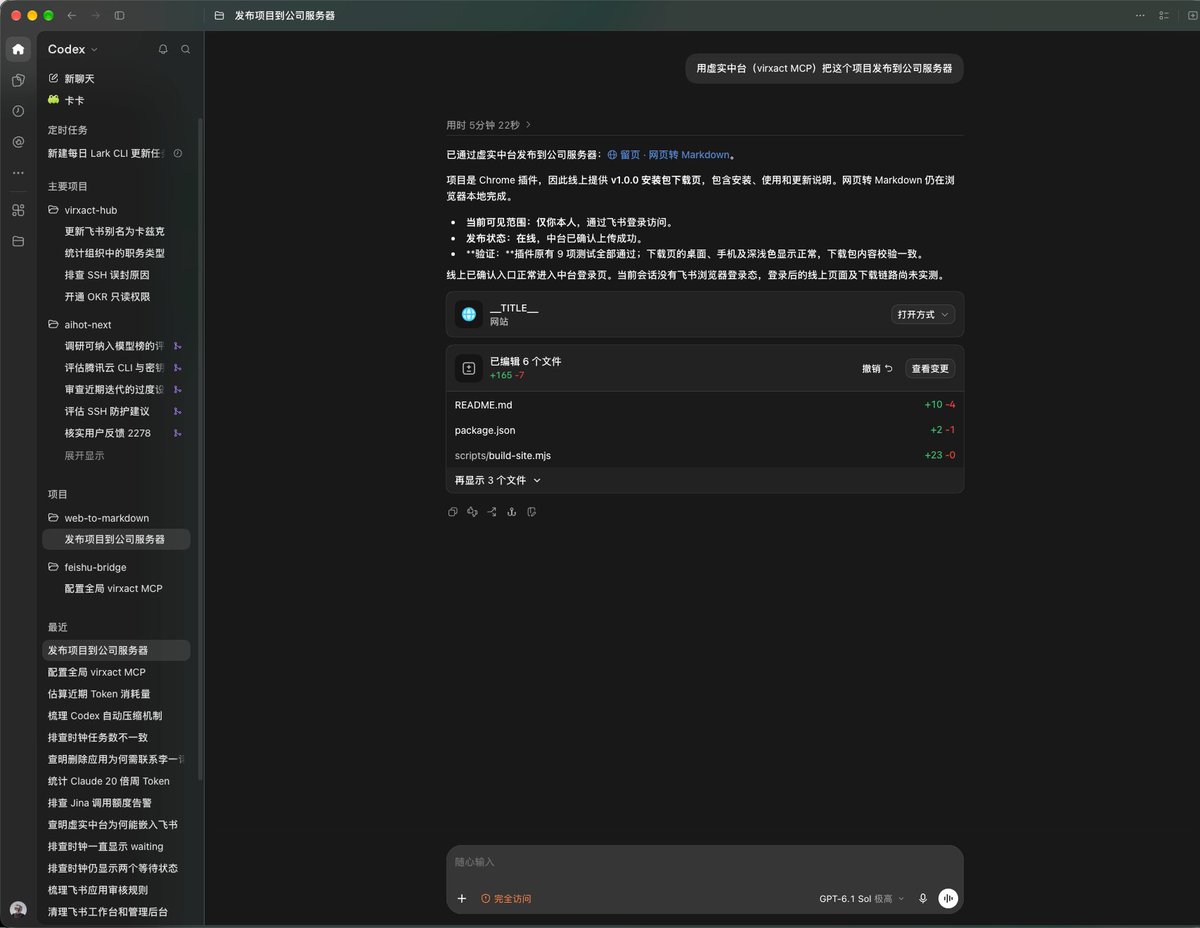1200x928 pixels.
Task: Click the copy icon below the response
Action: click(453, 512)
